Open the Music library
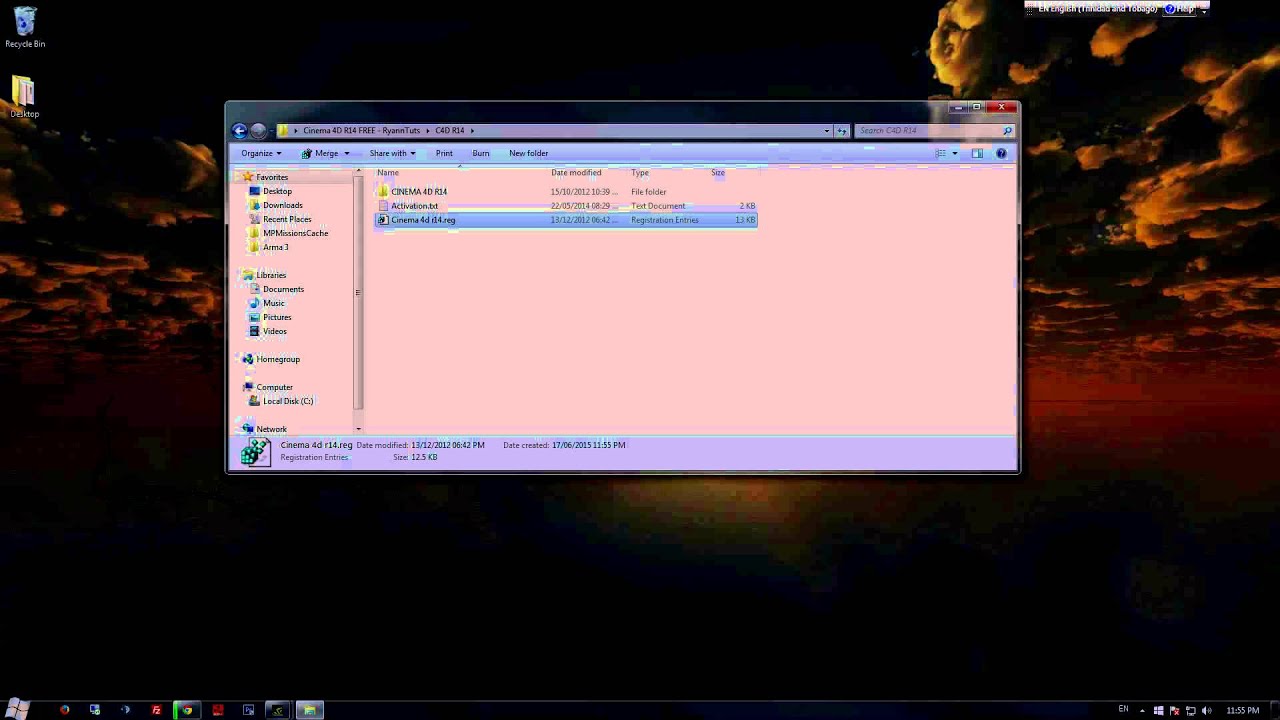The image size is (1280, 720). pyautogui.click(x=273, y=303)
